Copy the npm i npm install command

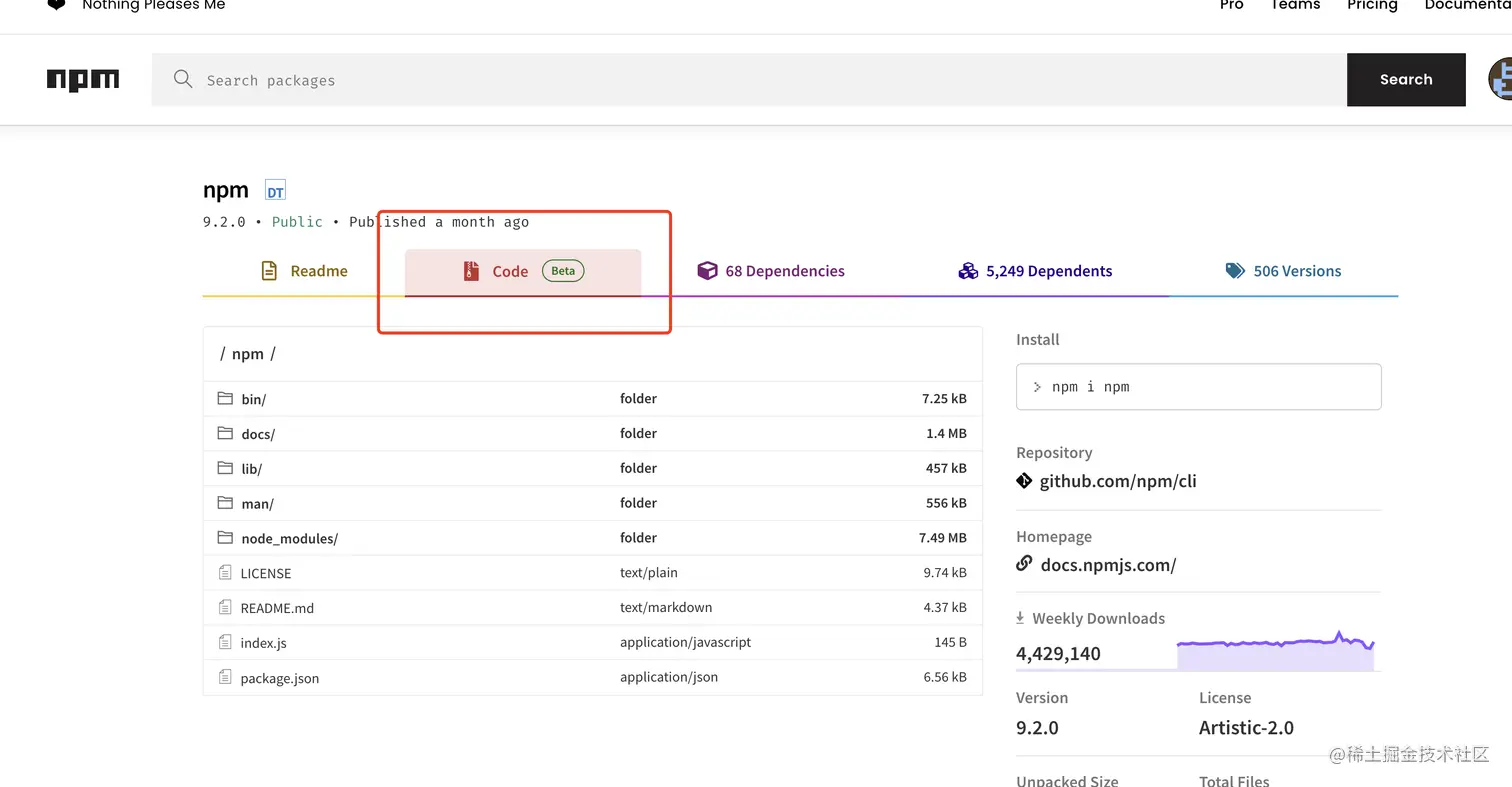tap(1198, 386)
